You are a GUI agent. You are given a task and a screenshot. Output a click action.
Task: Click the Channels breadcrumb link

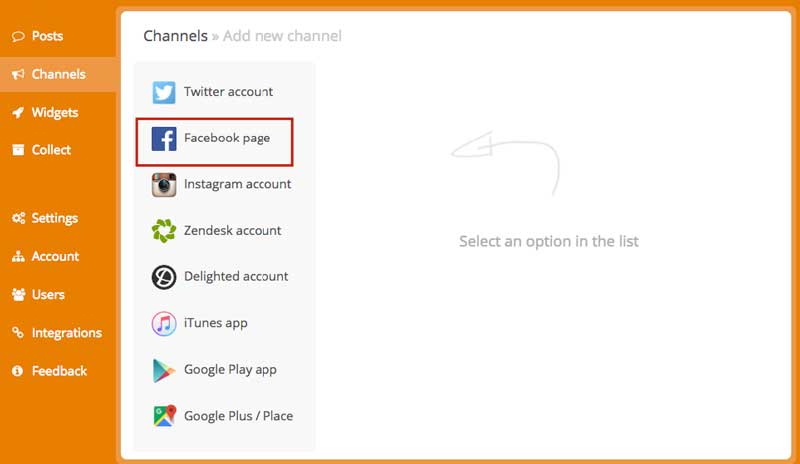[176, 36]
